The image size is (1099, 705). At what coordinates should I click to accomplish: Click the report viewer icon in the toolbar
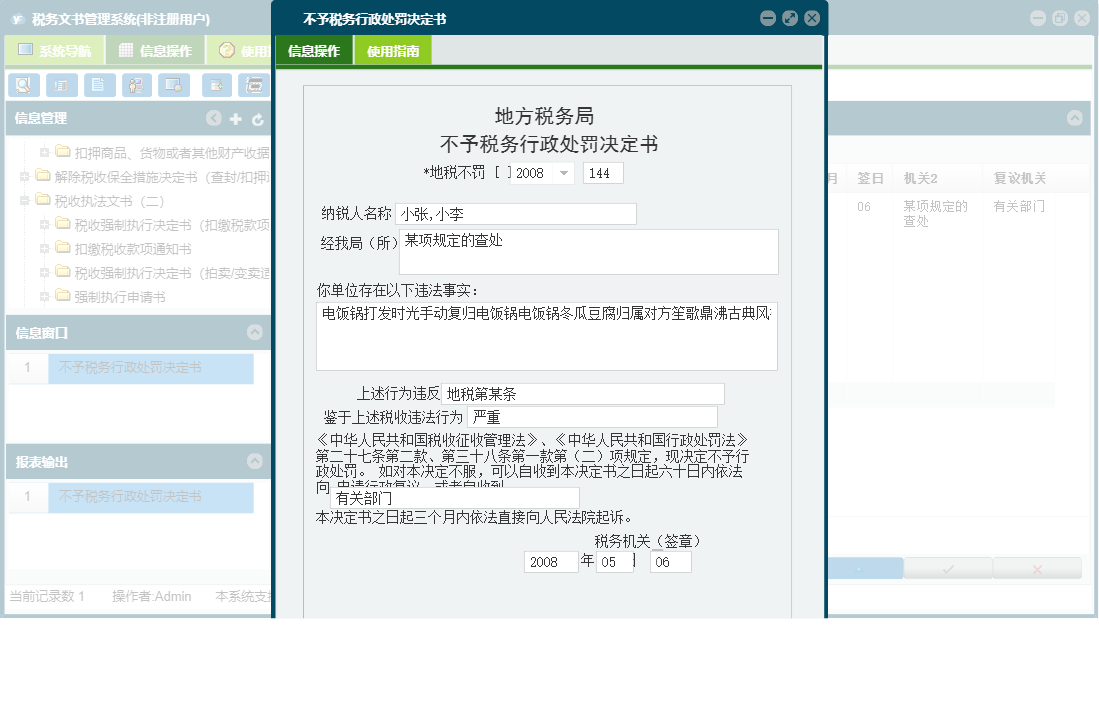point(61,85)
